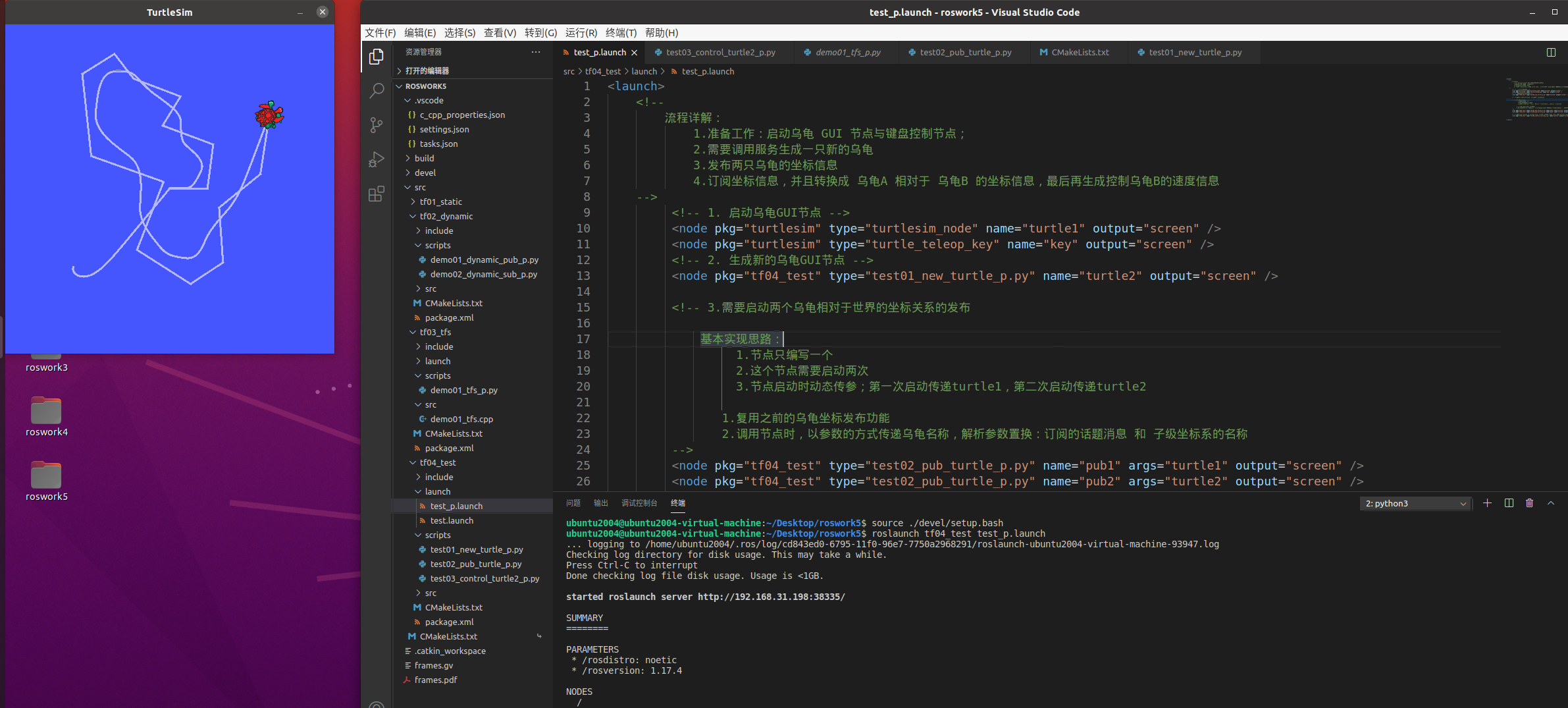The height and width of the screenshot is (708, 1568).
Task: Open demo02_dynamic_sub_p.py file
Action: coord(473,274)
